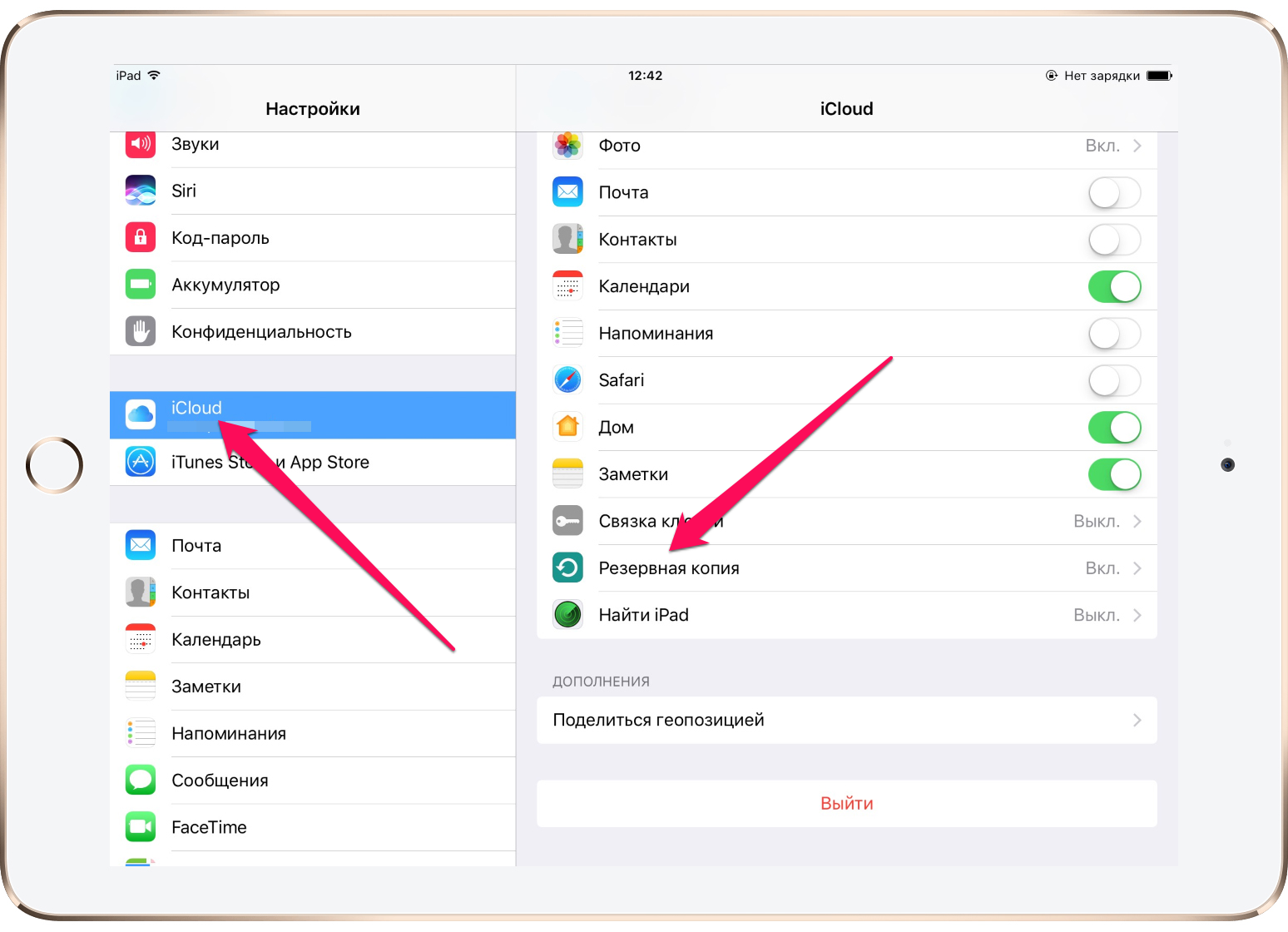Tap the Wi-Fi status icon
The image size is (1288, 932).
click(x=154, y=75)
